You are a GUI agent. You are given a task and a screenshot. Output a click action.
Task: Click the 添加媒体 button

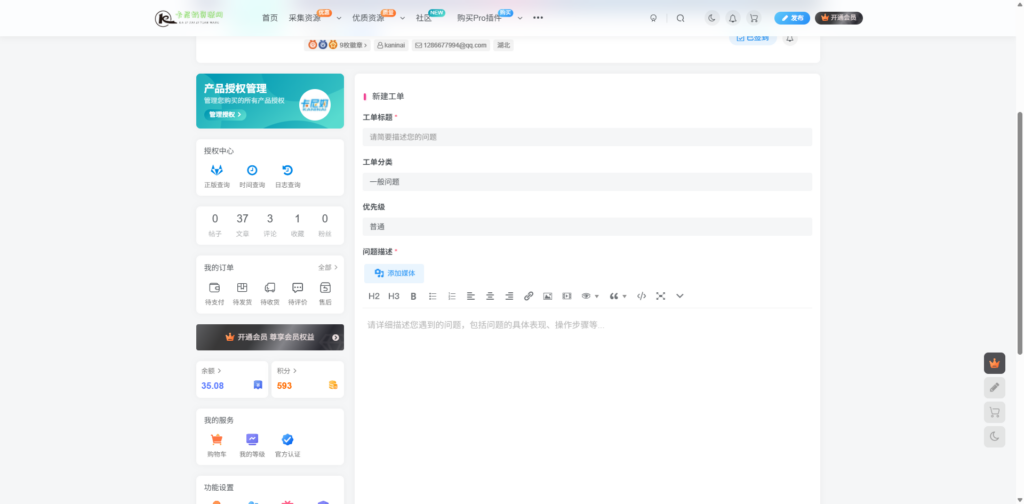pos(394,273)
